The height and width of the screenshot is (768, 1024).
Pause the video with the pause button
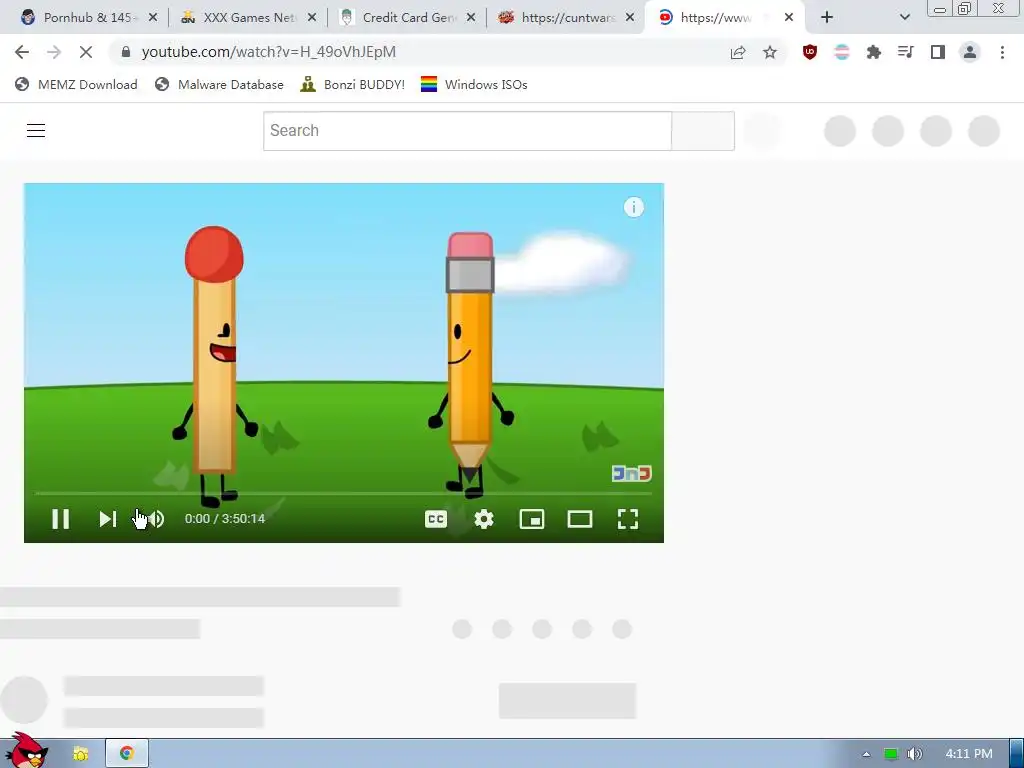click(61, 519)
